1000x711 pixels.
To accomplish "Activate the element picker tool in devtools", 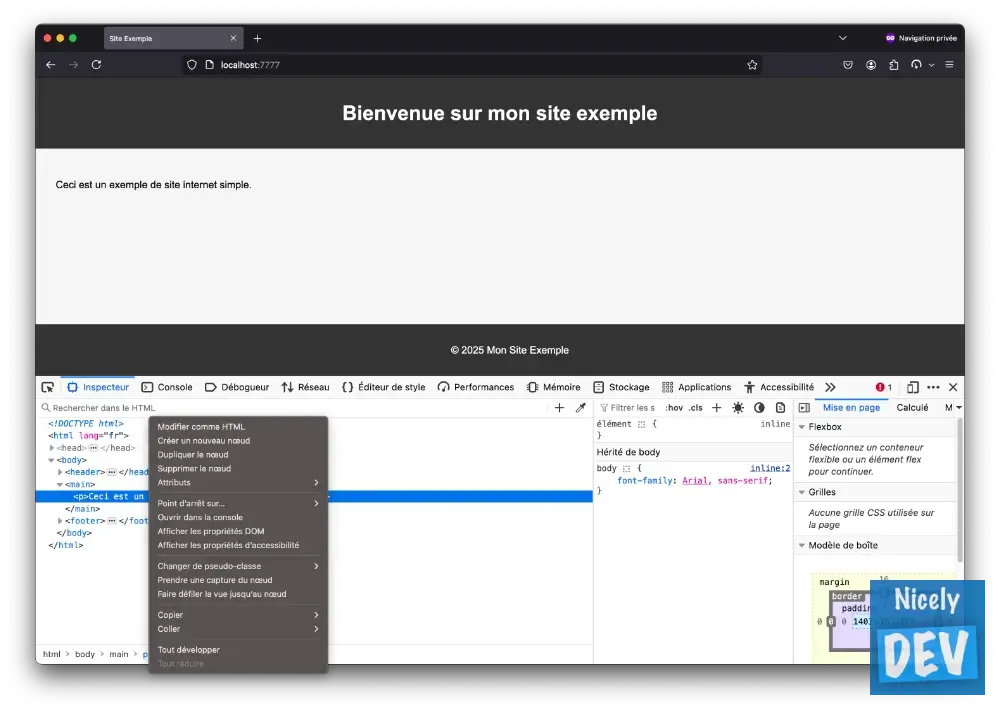I will pos(48,387).
